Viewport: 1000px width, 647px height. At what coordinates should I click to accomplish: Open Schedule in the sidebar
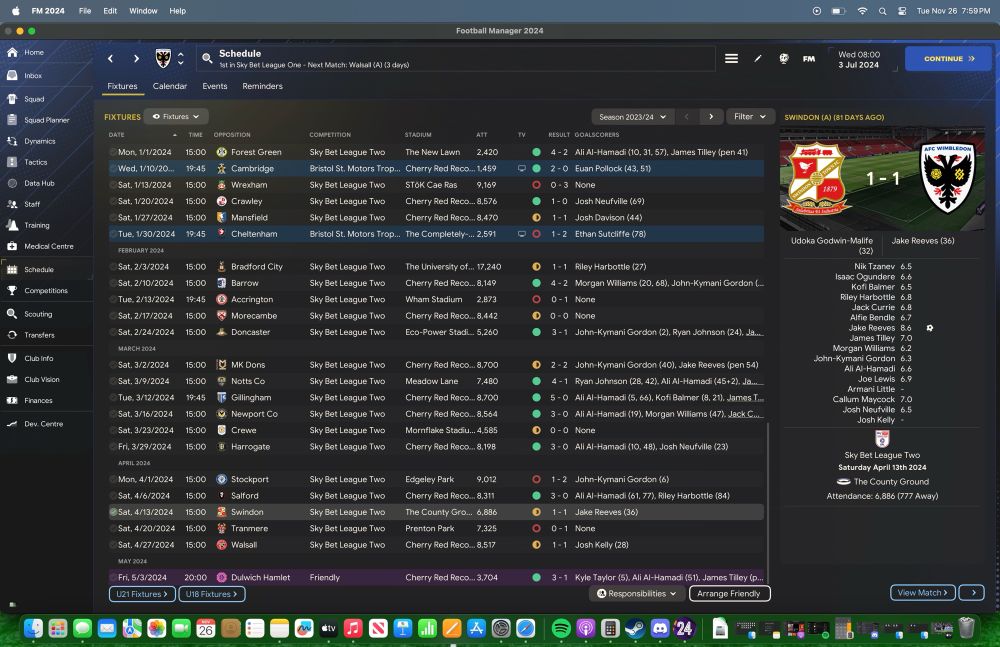point(39,269)
